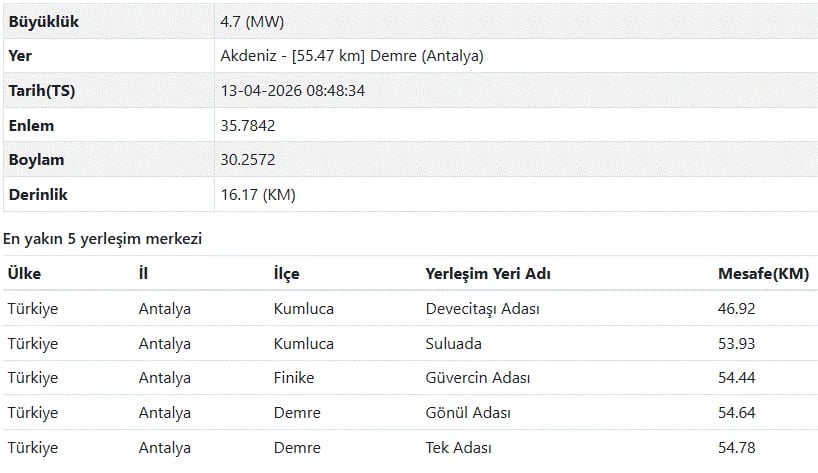This screenshot has width=818, height=473.
Task: Select the Enlem value 35.7842
Action: (x=248, y=126)
